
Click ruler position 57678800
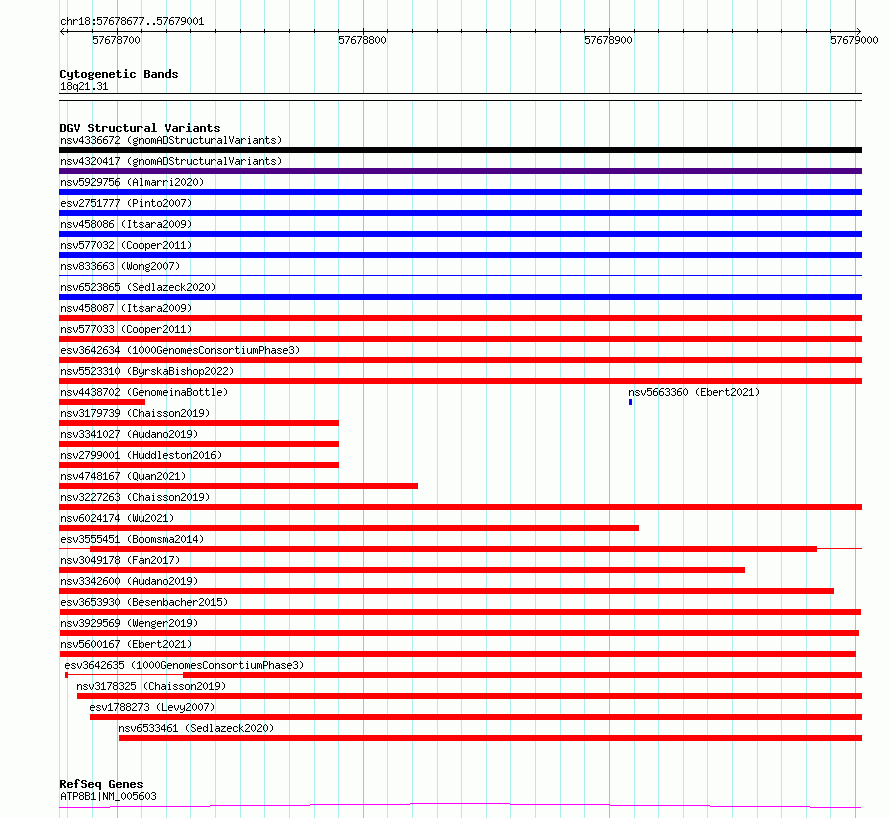tap(362, 40)
